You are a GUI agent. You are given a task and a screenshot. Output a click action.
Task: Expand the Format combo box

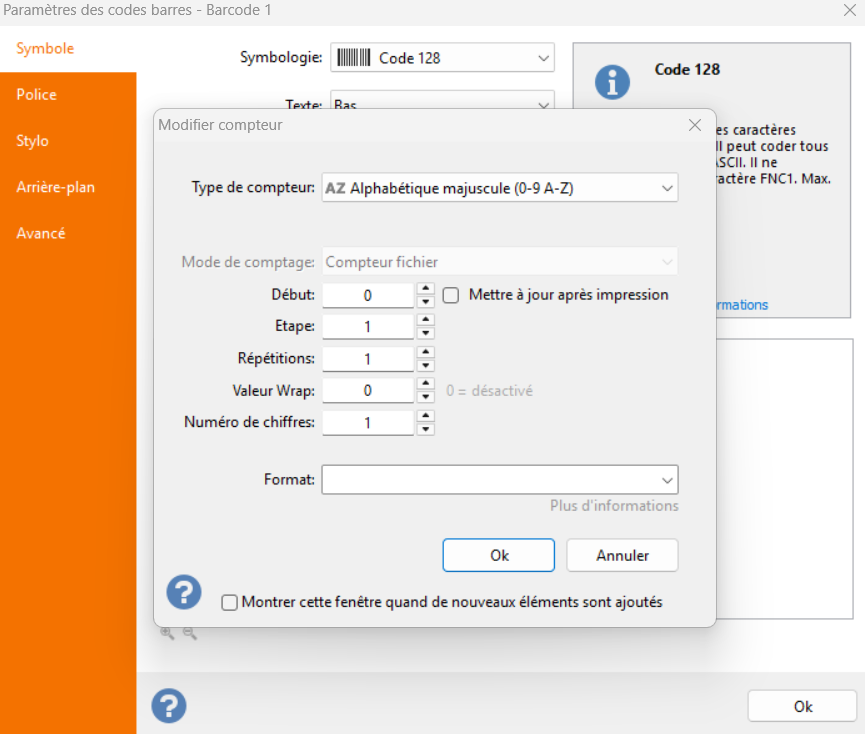pyautogui.click(x=667, y=480)
